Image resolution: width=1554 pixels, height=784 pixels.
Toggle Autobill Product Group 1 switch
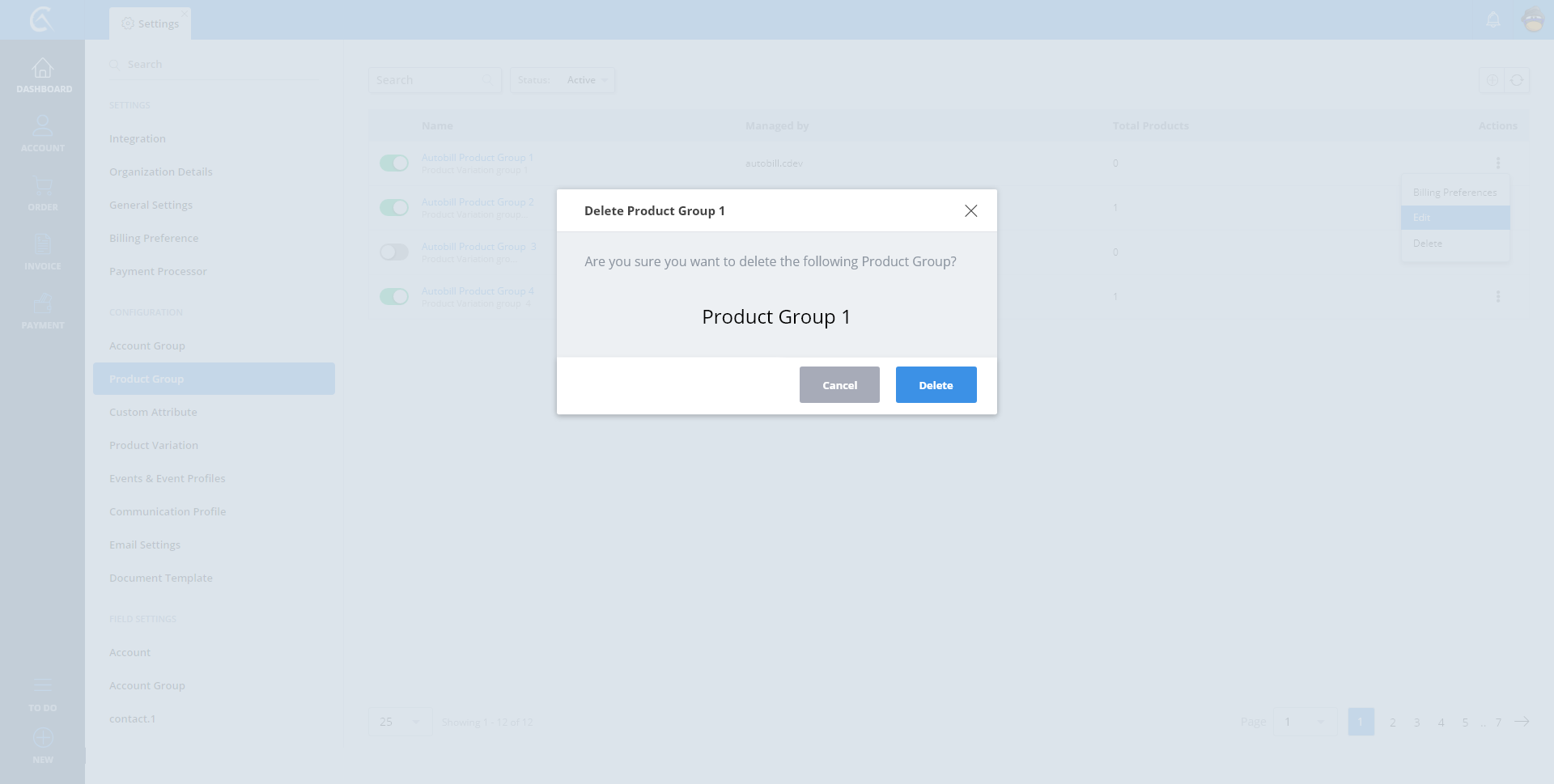click(394, 163)
